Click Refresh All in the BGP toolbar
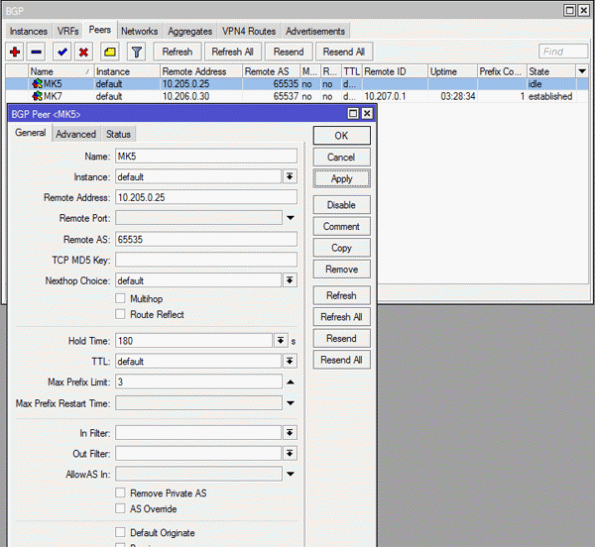Viewport: 595px width, 547px height. [x=233, y=52]
